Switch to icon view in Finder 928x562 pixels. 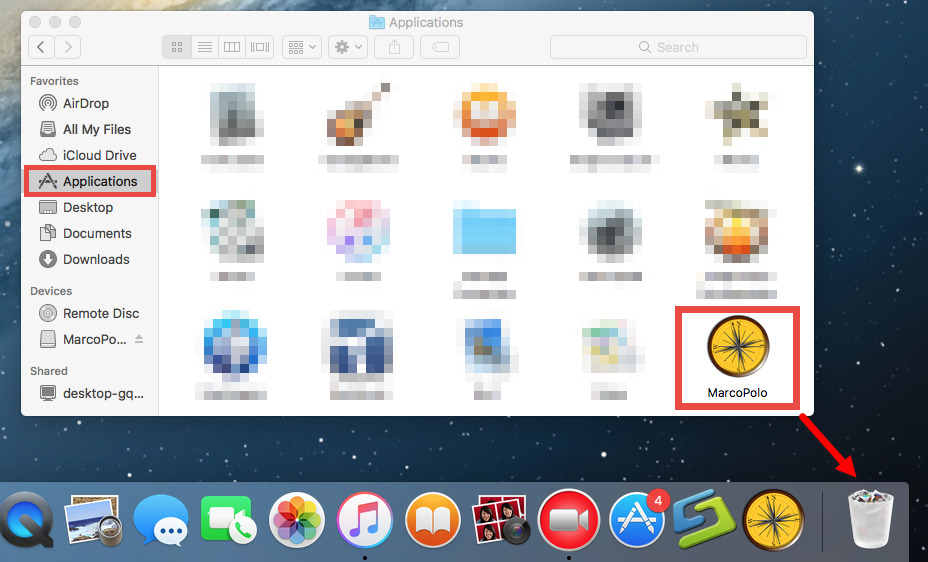(177, 47)
